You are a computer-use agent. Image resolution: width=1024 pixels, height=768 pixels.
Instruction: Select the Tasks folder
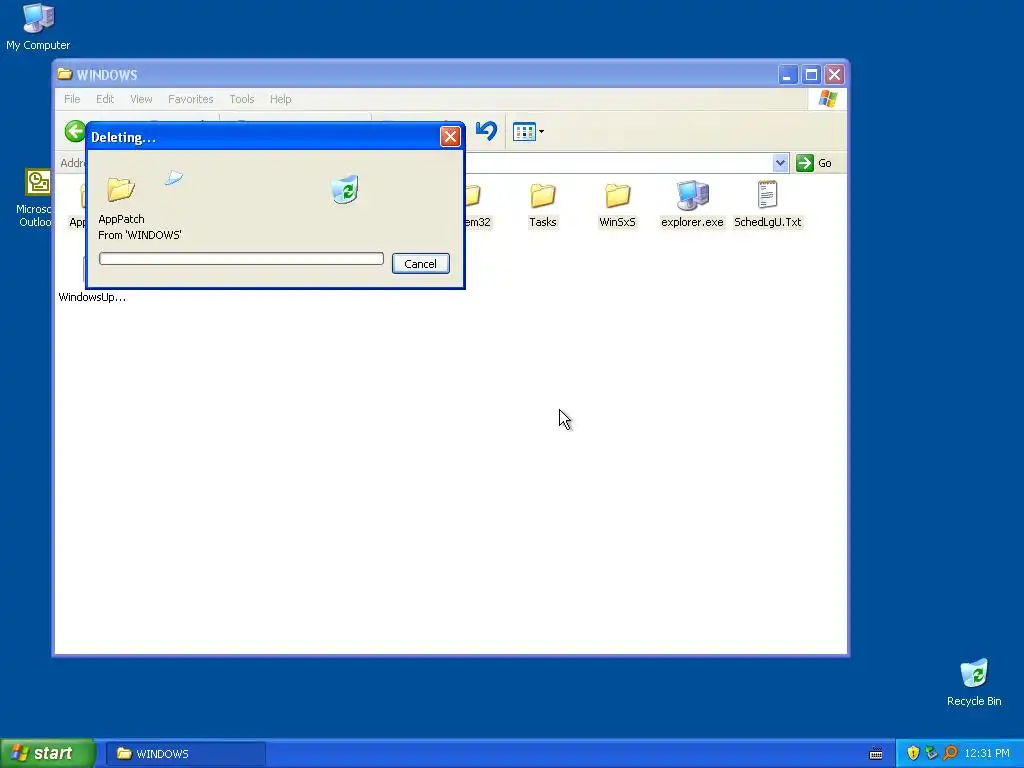pyautogui.click(x=543, y=205)
